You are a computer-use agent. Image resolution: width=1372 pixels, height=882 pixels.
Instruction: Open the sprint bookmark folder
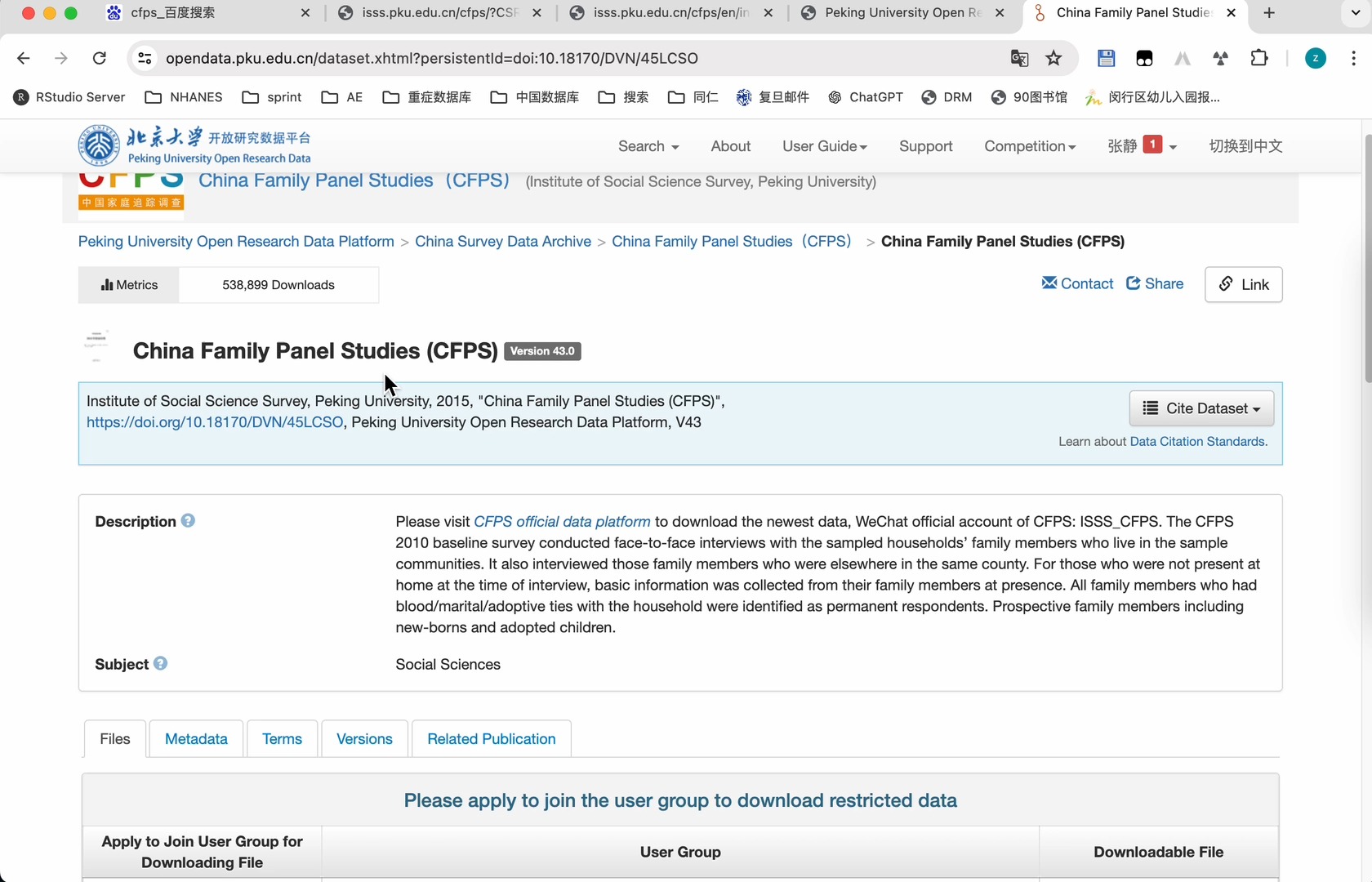coord(272,97)
